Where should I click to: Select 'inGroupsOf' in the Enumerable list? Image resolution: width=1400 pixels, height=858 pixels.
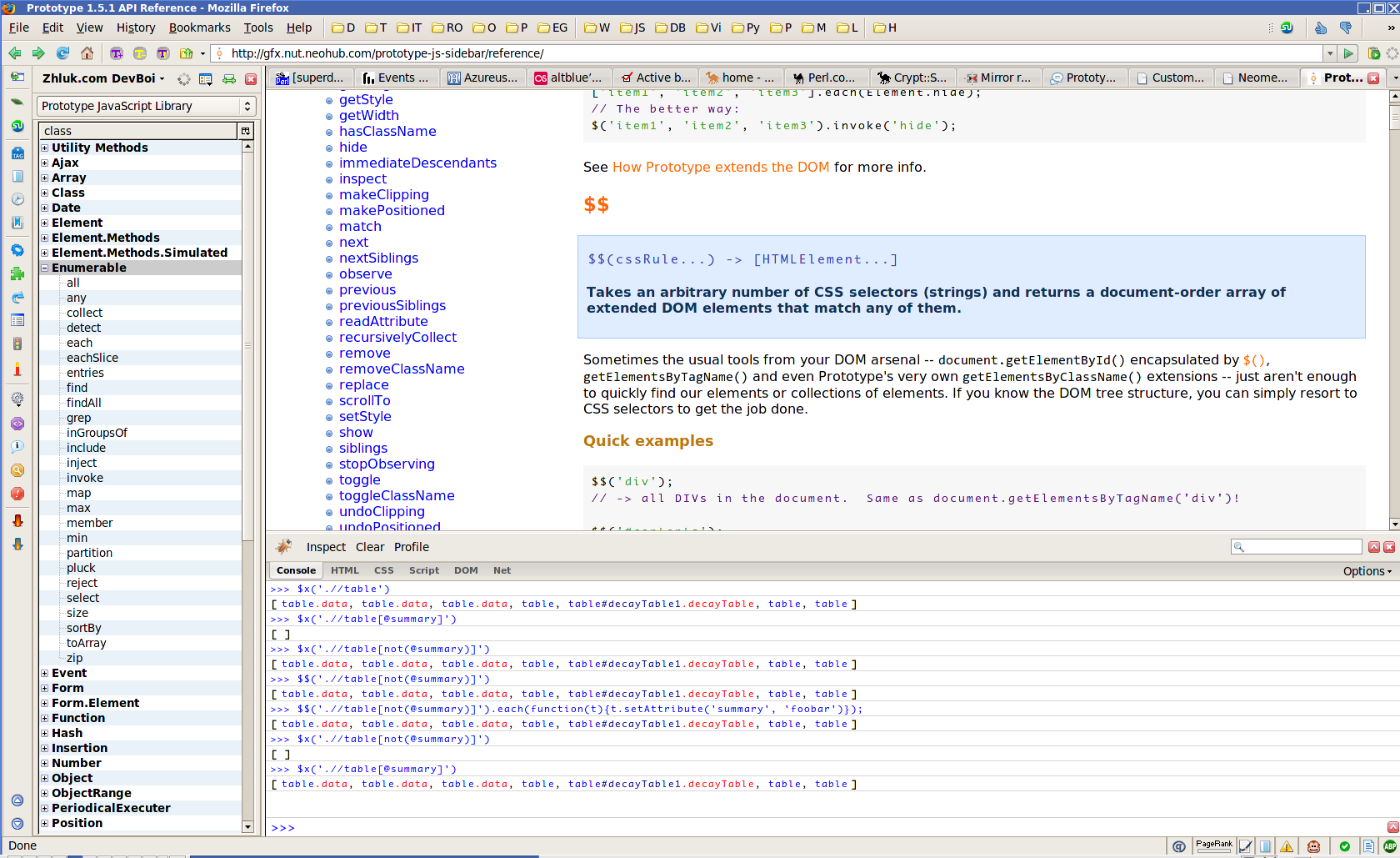[97, 433]
